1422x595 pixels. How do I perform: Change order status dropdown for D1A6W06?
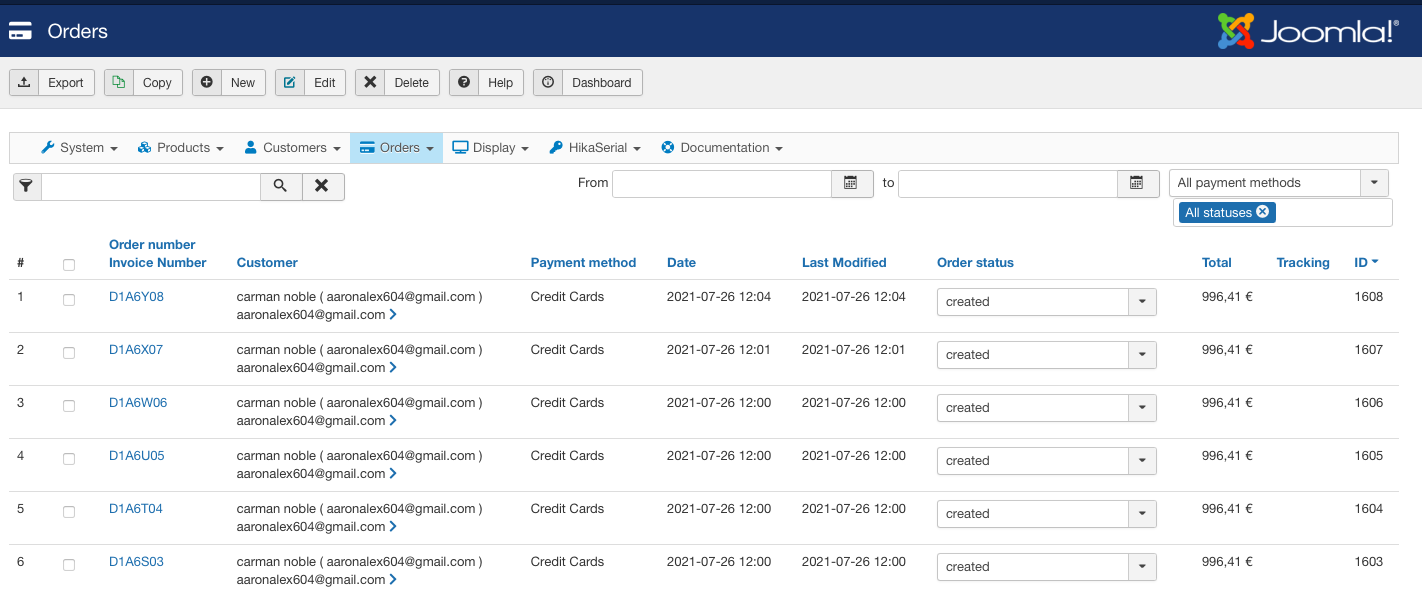tap(1047, 407)
